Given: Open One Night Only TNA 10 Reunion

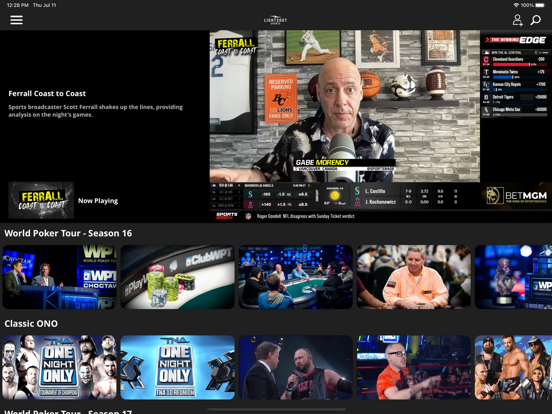Looking at the screenshot, I should tap(177, 367).
